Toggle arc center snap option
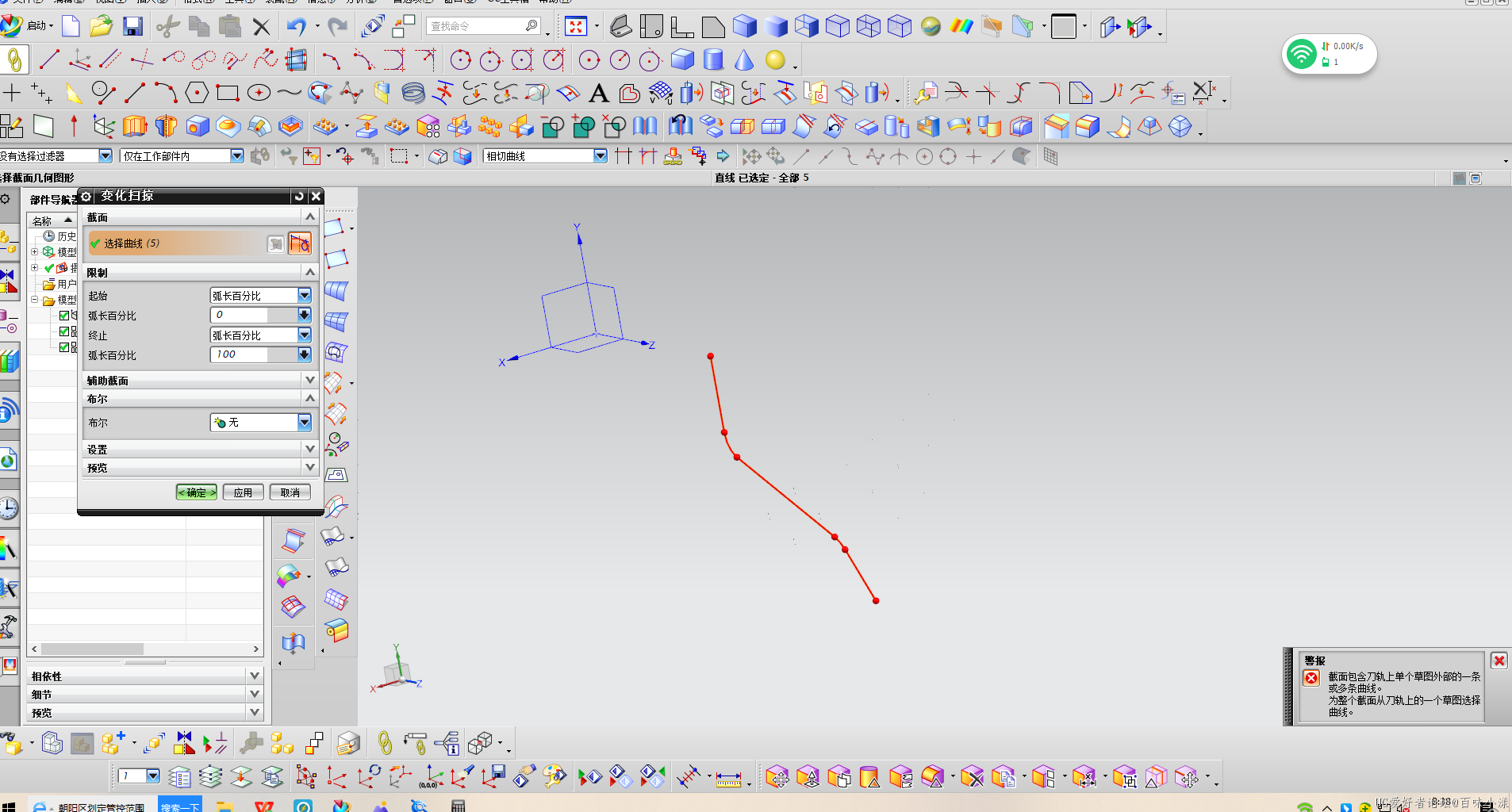Viewport: 1512px width, 812px height. [924, 156]
